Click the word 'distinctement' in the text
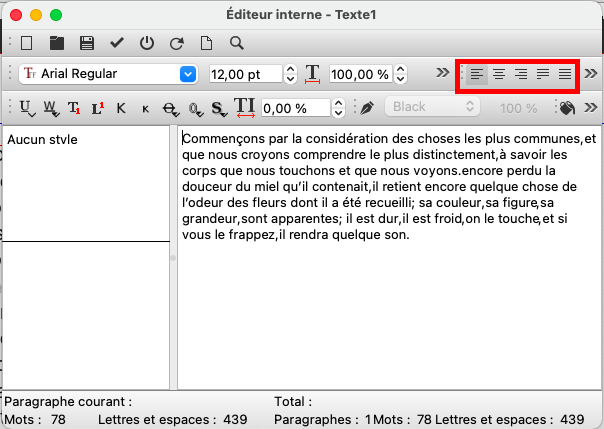The image size is (604, 429). pyautogui.click(x=454, y=155)
